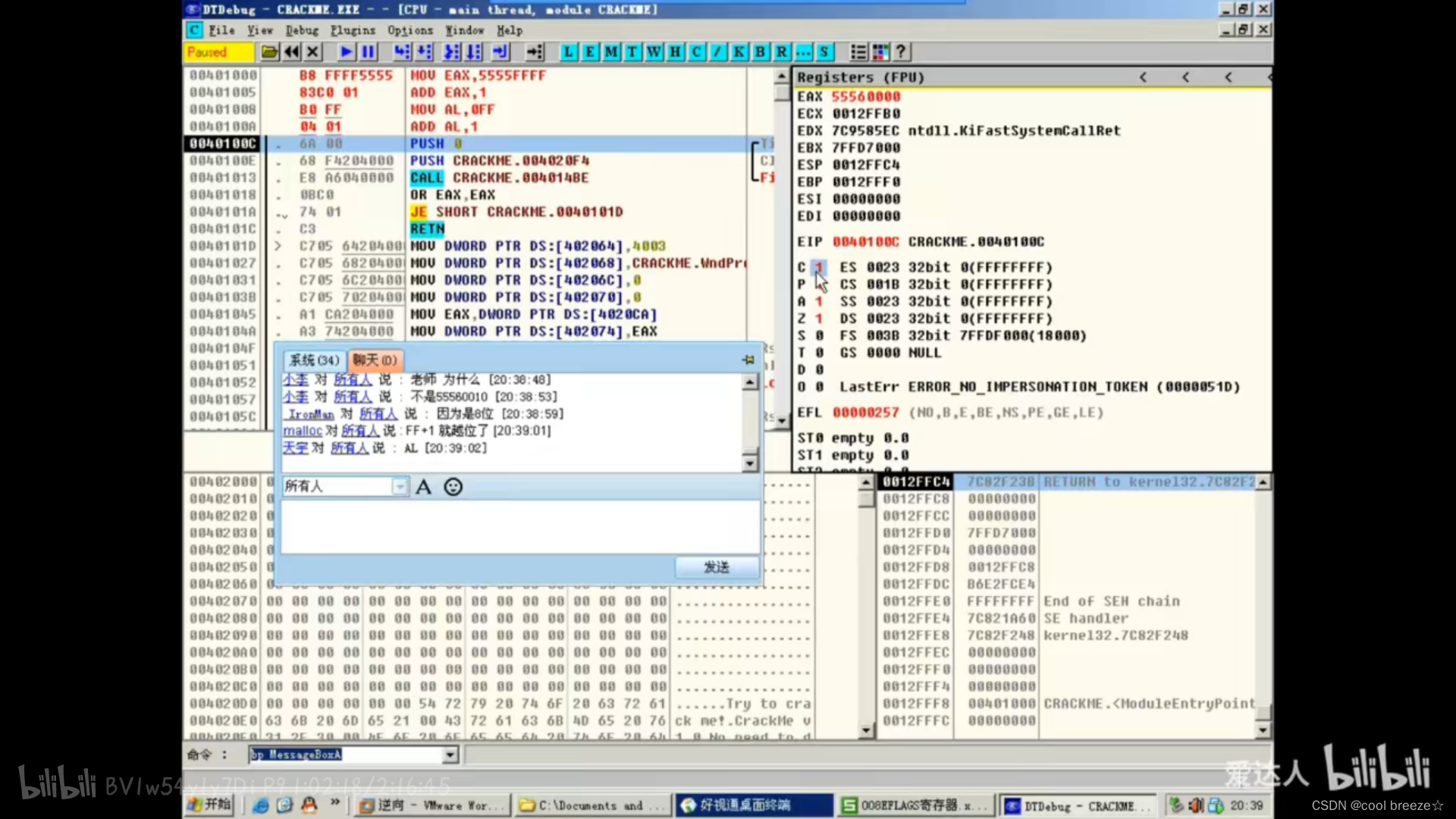The image size is (1456, 819).
Task: Open font formatting A icon in chat
Action: [x=424, y=487]
